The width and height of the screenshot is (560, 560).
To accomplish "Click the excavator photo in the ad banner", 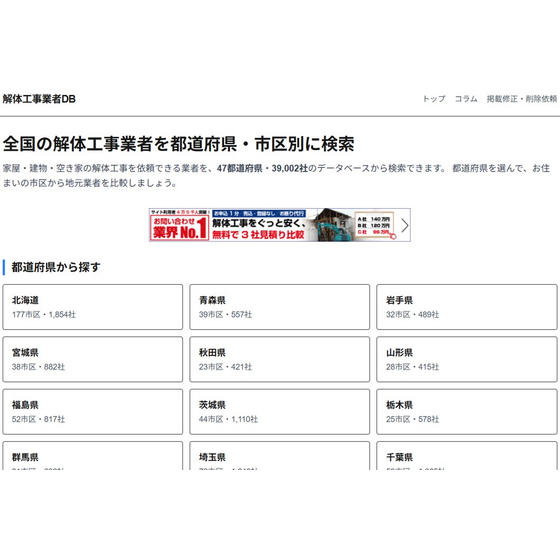I will [x=330, y=225].
